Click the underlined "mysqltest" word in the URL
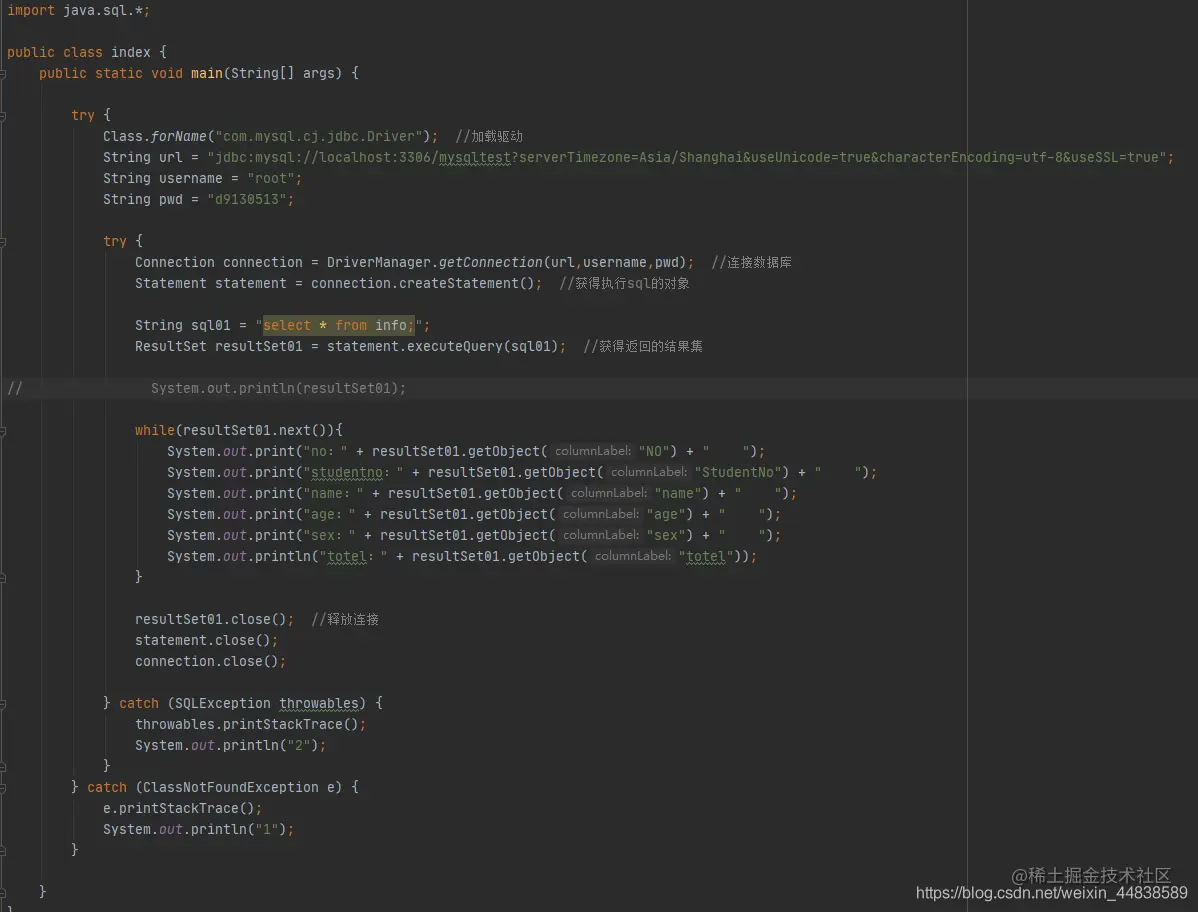 [x=474, y=157]
